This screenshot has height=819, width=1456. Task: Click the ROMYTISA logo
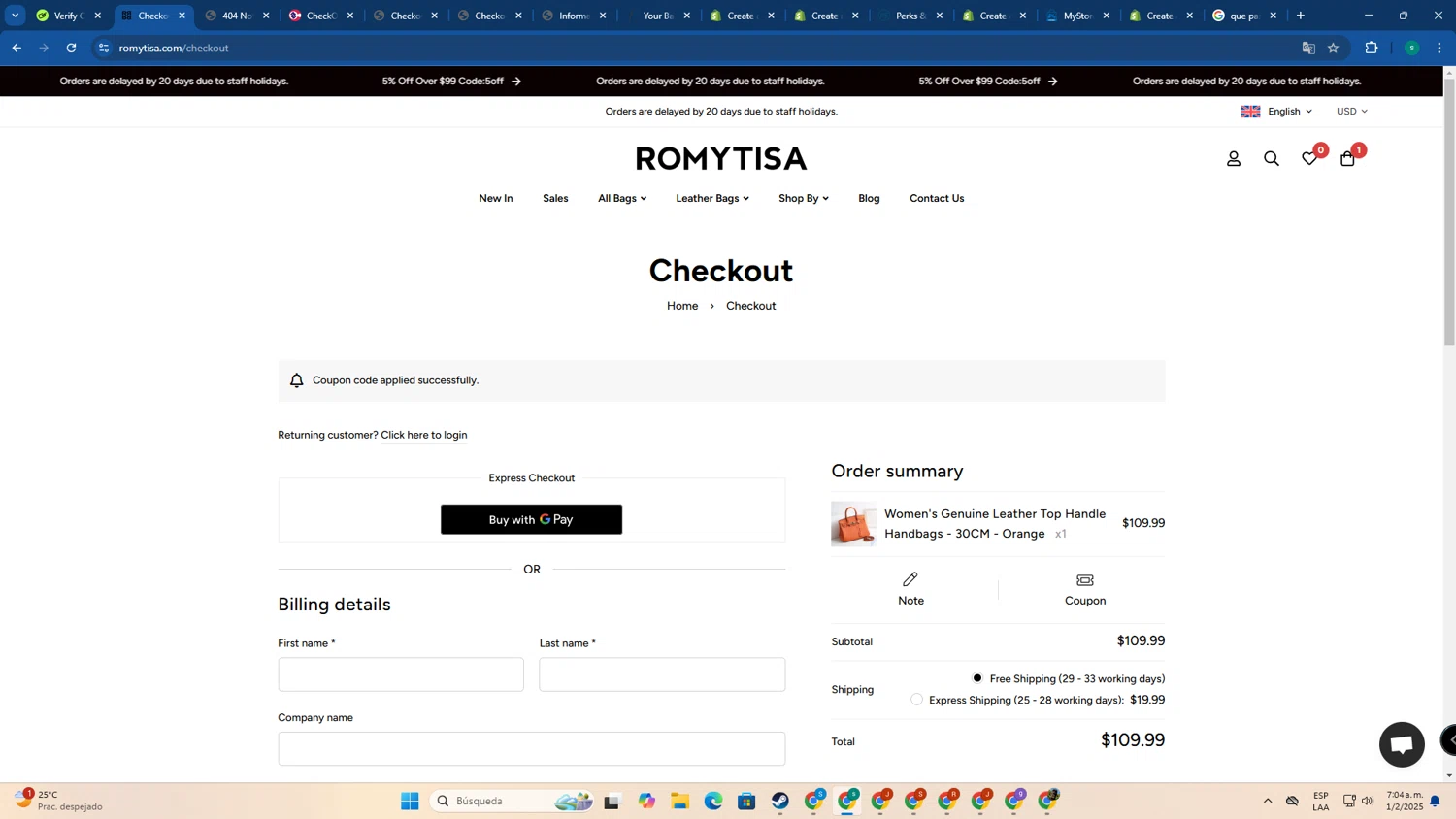(721, 158)
